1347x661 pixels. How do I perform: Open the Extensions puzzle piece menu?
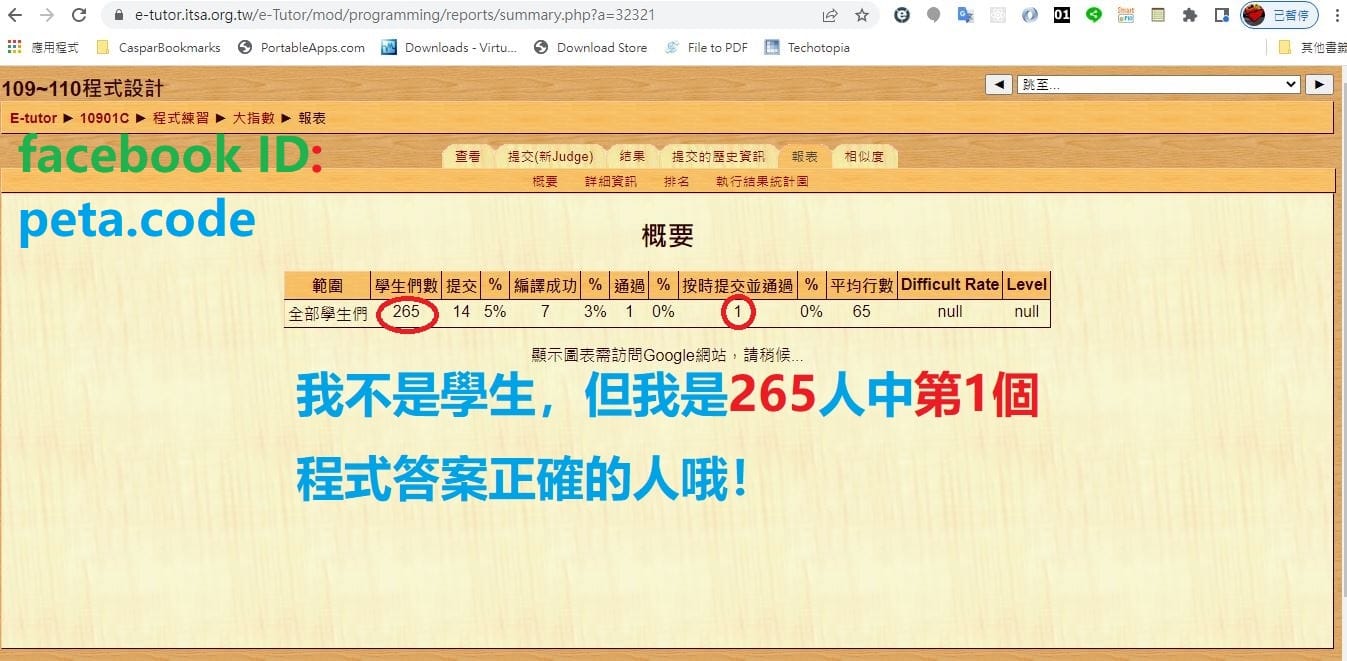(x=1189, y=16)
